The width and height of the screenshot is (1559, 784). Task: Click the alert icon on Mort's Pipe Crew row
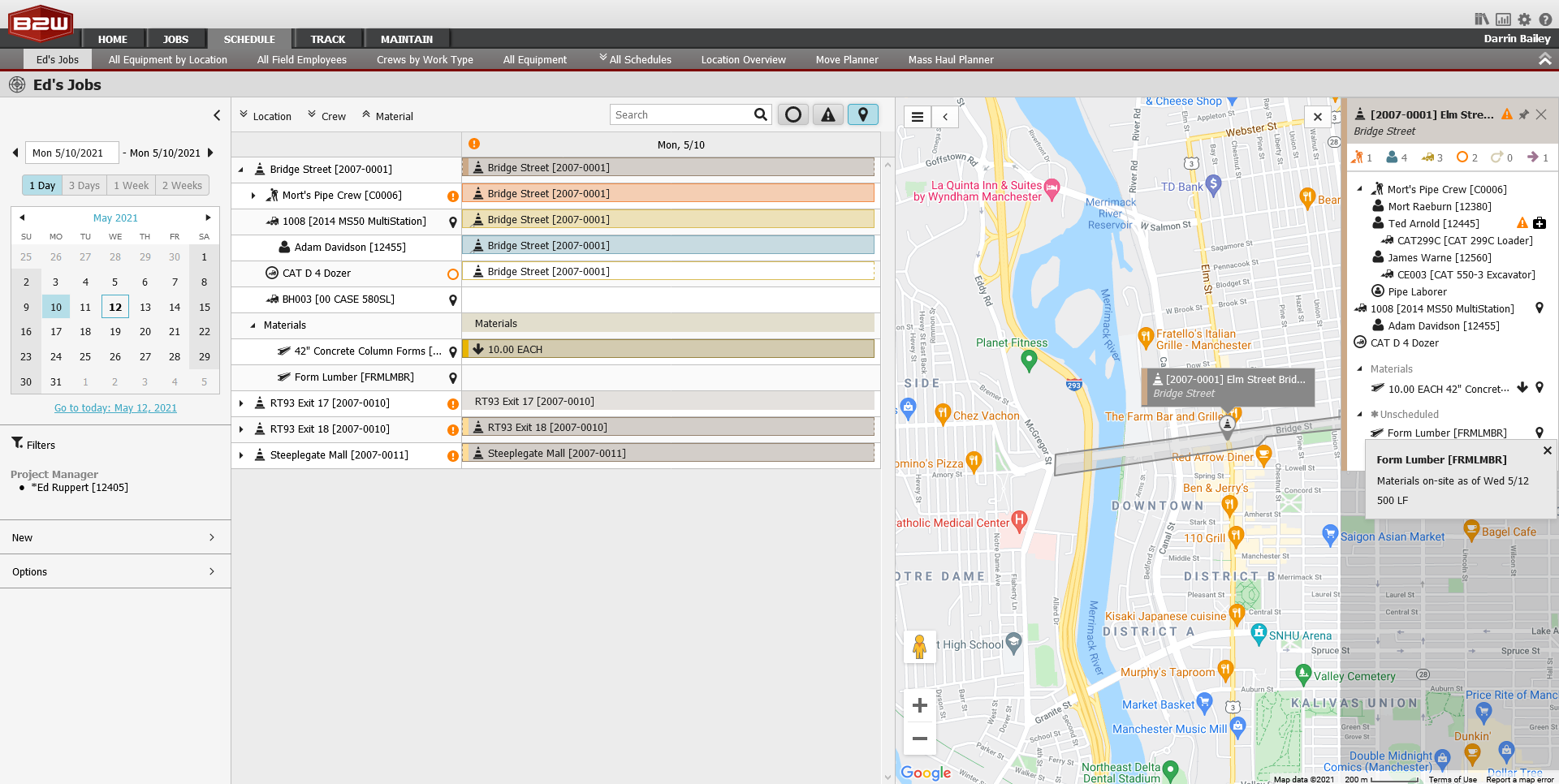[453, 196]
